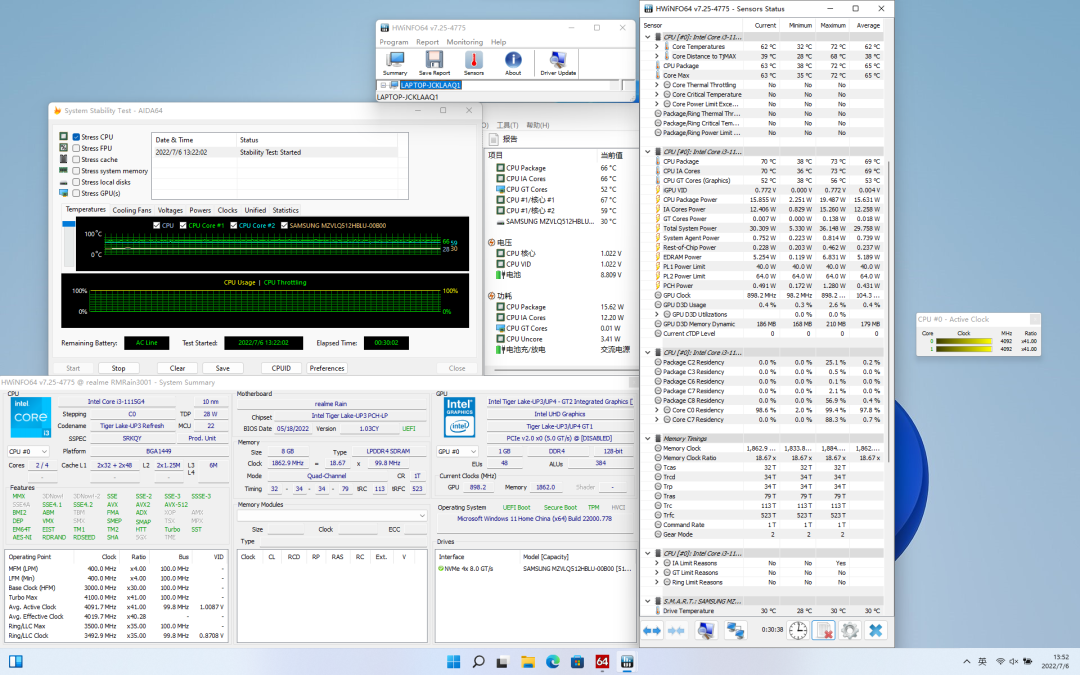Switch to the Cooling Fans tab
Viewport: 1080px width, 675px height.
(131, 210)
